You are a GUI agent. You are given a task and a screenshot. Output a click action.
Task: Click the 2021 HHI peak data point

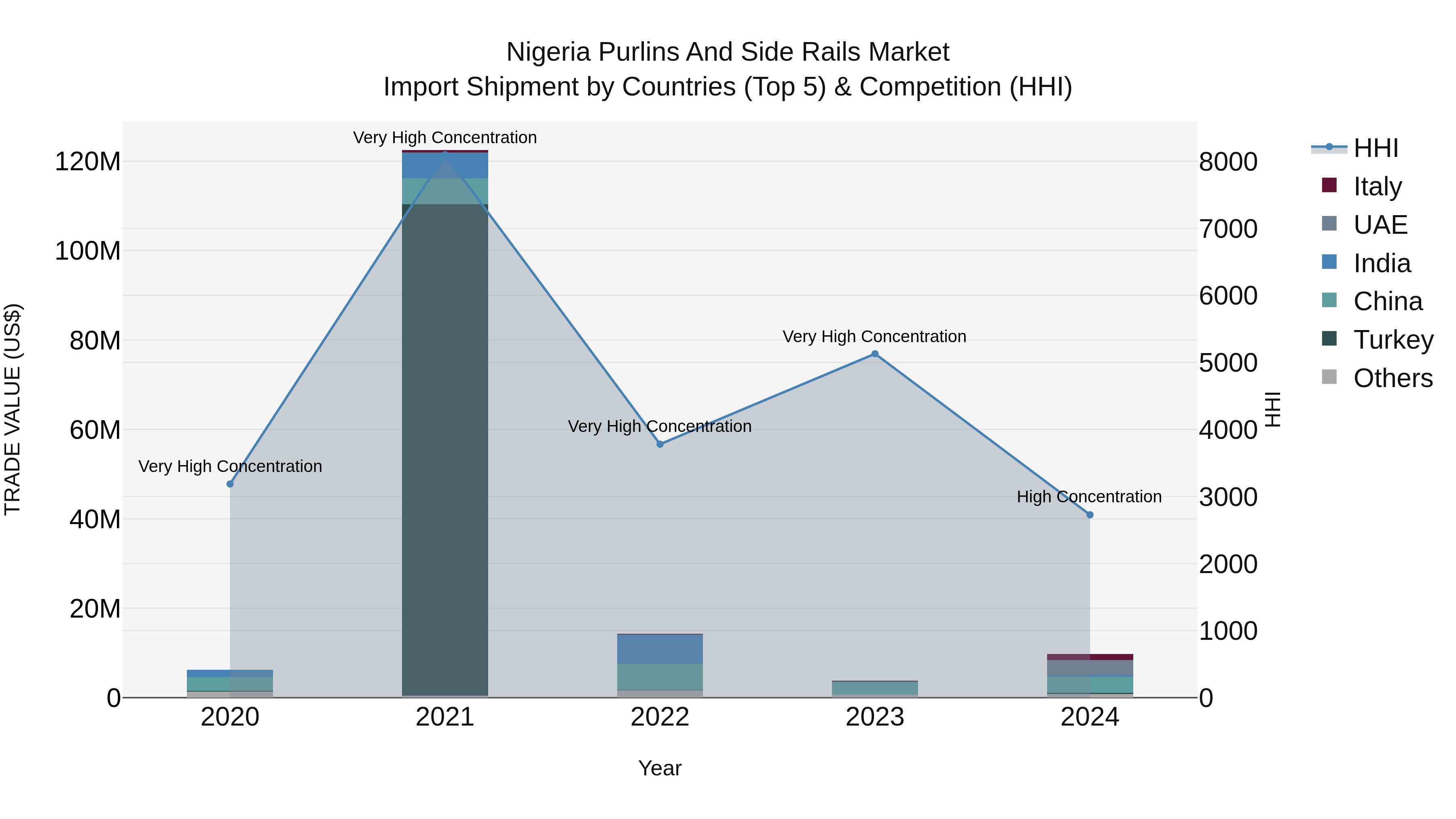click(445, 154)
